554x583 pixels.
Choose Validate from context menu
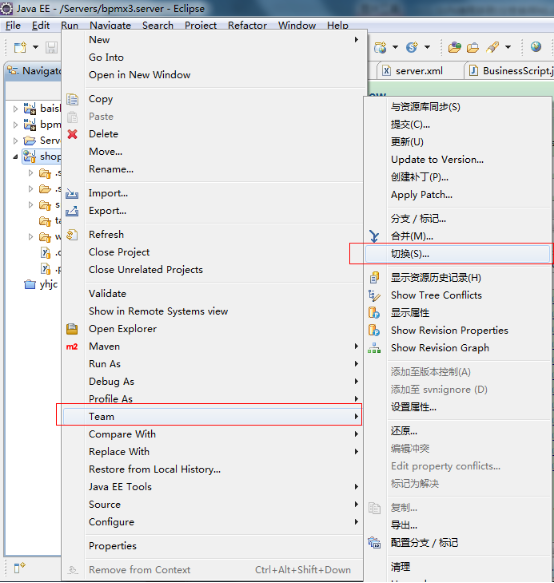point(107,294)
